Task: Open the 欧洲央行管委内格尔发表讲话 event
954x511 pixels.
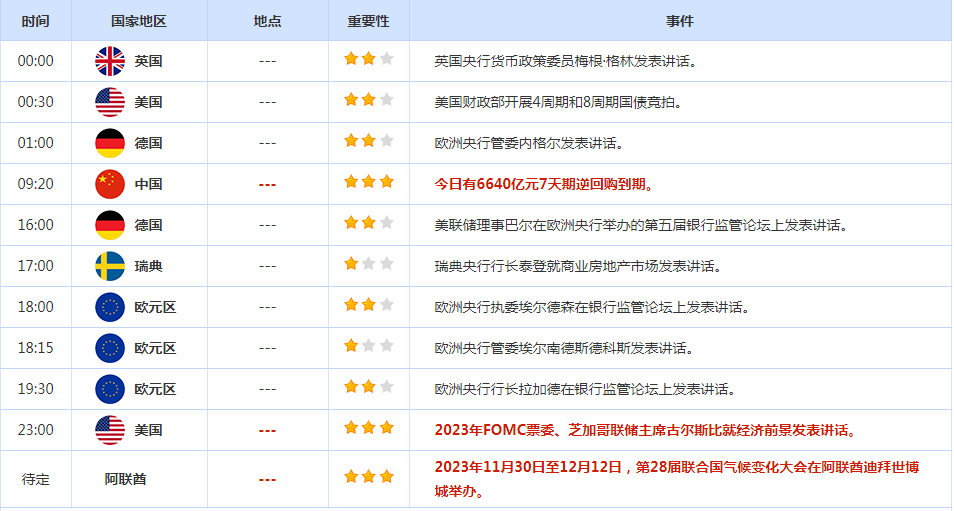Action: pos(529,144)
